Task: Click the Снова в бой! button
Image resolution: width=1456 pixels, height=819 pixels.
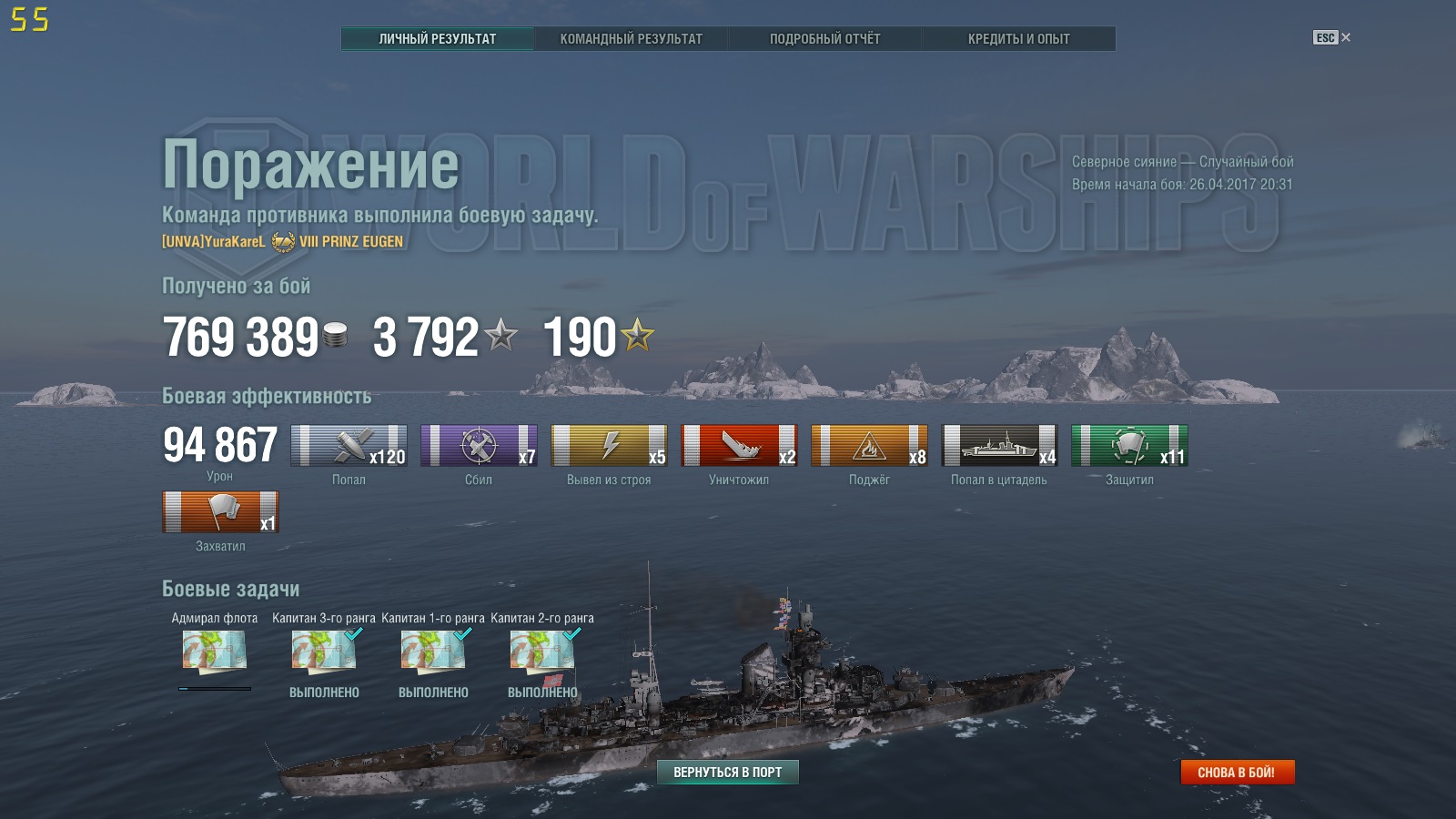Action: [x=1238, y=773]
